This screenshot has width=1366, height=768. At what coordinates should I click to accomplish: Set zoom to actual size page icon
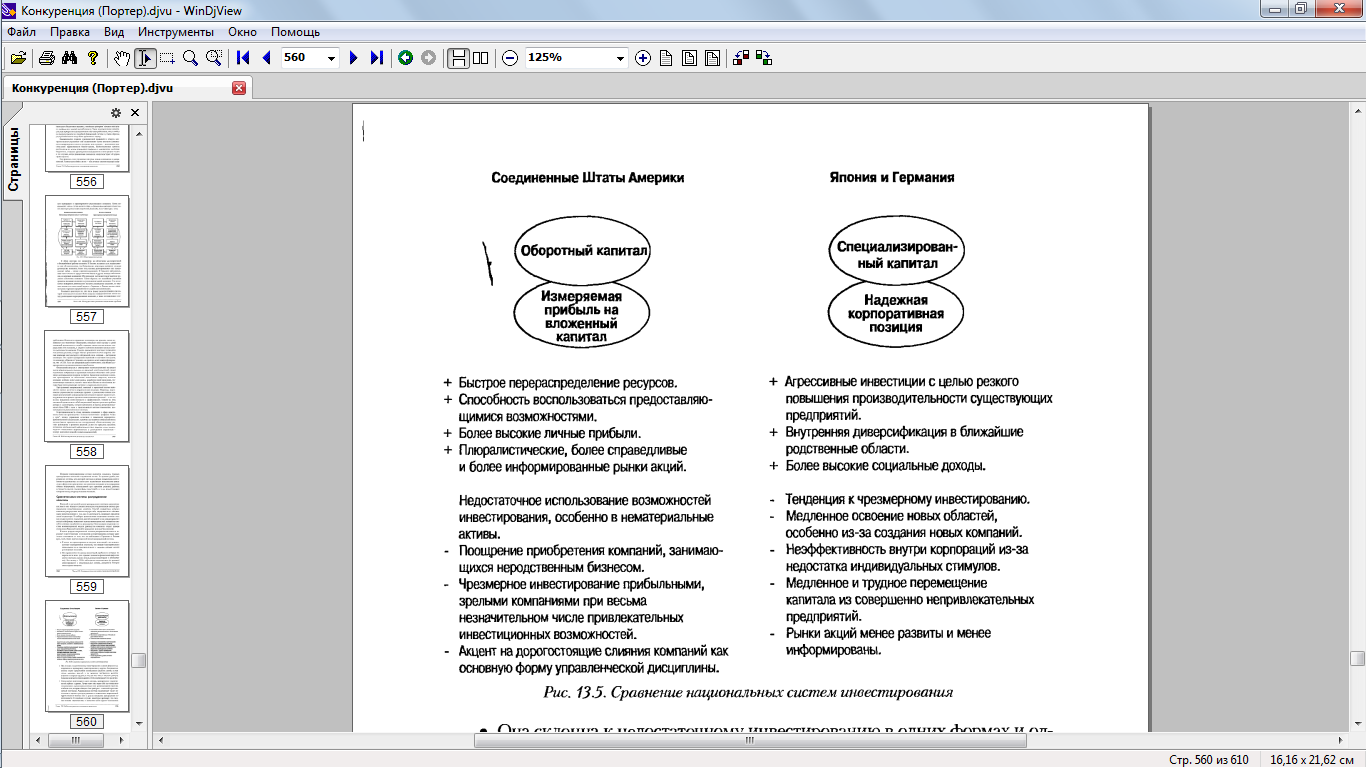[x=666, y=58]
